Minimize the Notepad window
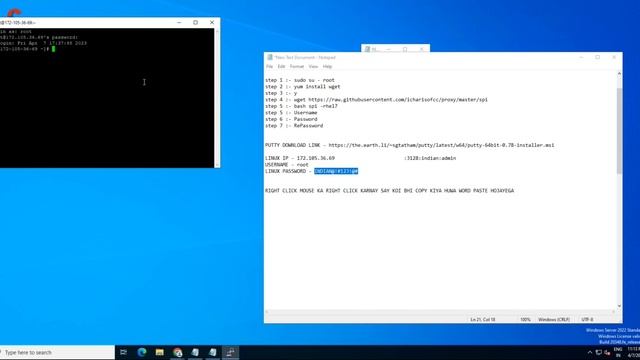Viewport: 640px width, 360px height. tap(581, 58)
